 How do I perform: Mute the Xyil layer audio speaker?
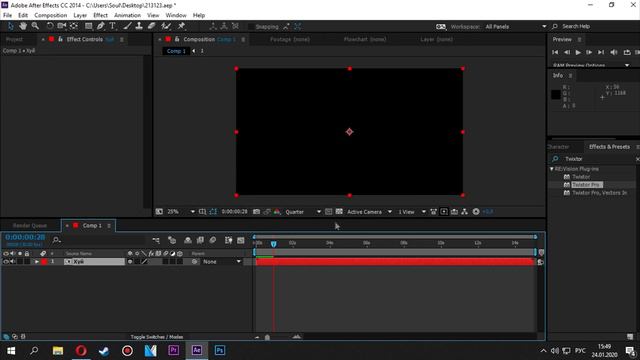click(13, 262)
